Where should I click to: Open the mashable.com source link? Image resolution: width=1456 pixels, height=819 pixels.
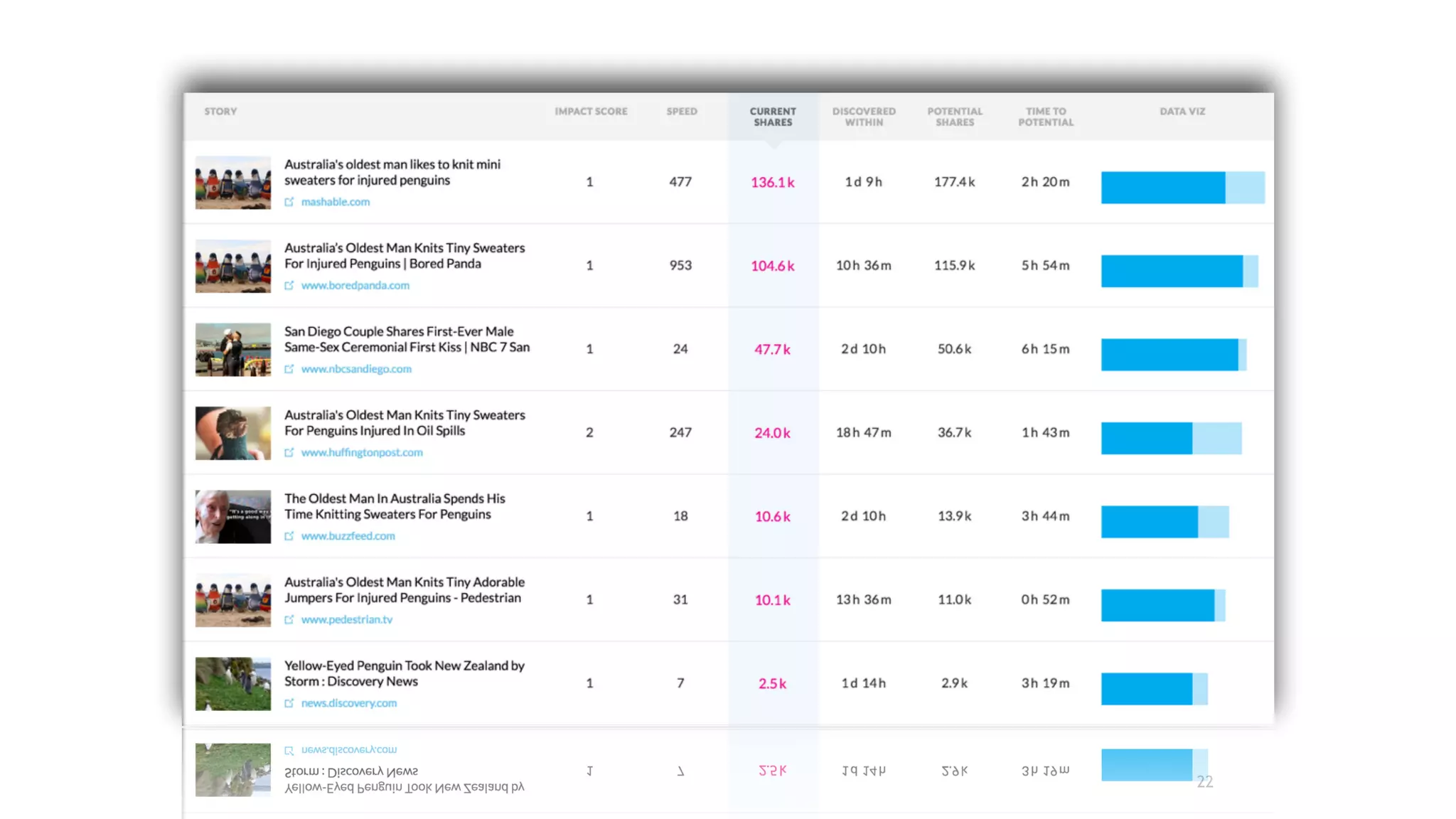point(335,202)
